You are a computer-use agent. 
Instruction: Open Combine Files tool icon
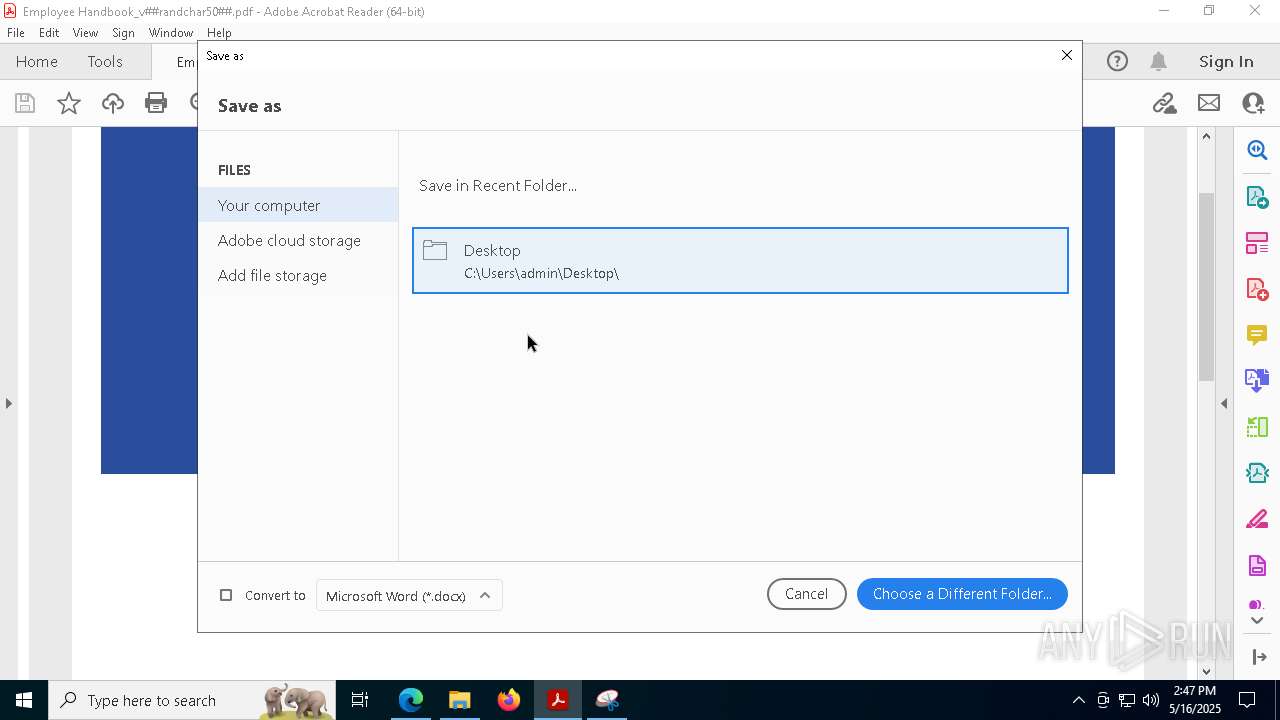pyautogui.click(x=1257, y=381)
